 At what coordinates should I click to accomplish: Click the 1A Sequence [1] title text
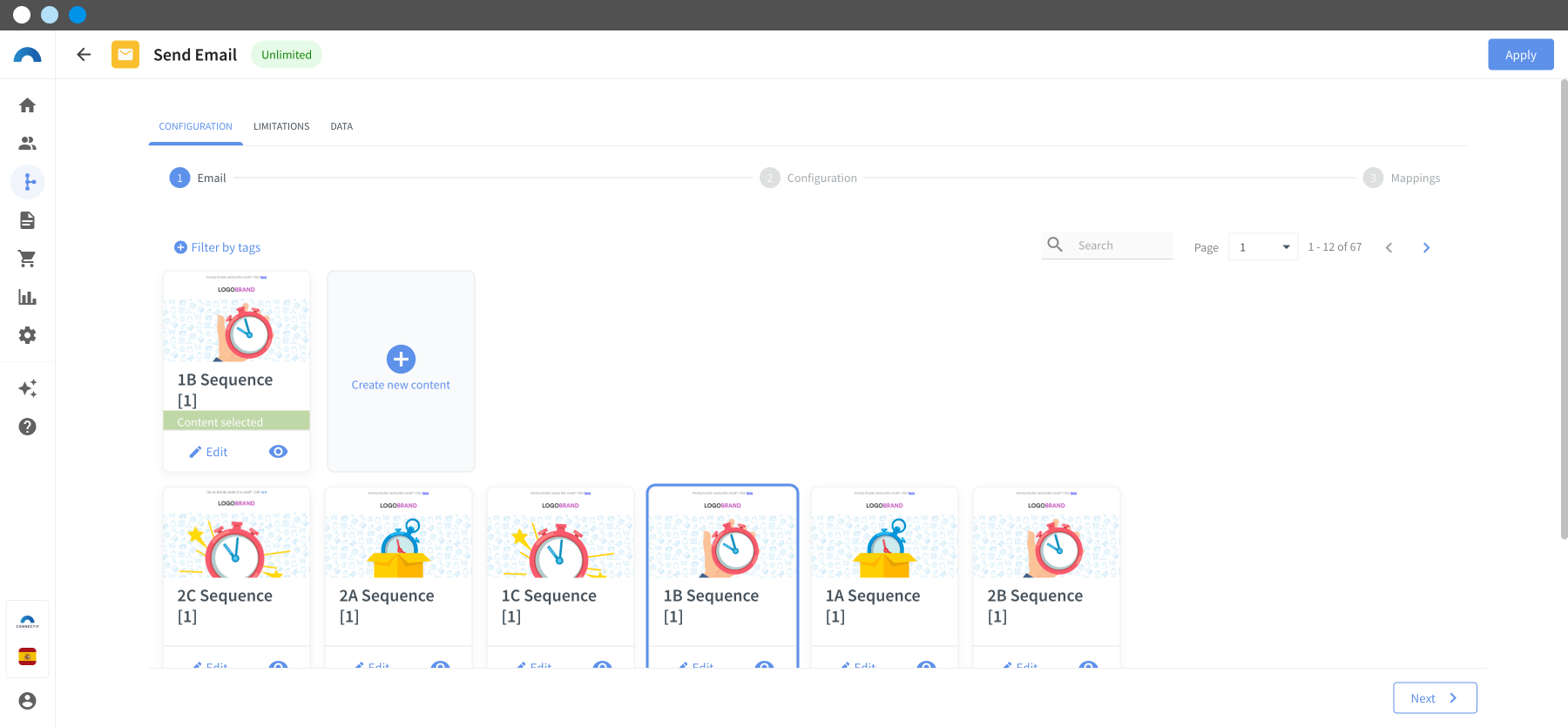pyautogui.click(x=873, y=606)
